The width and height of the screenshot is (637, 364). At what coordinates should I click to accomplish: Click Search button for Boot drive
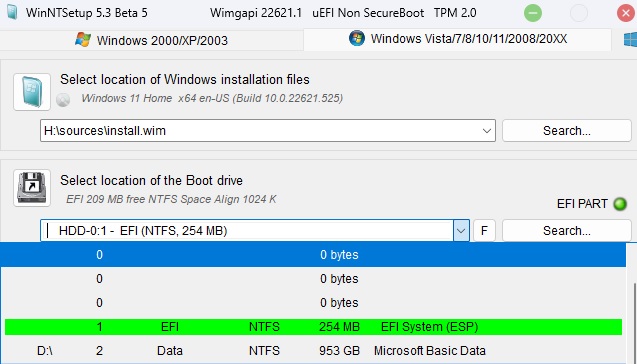pos(567,231)
